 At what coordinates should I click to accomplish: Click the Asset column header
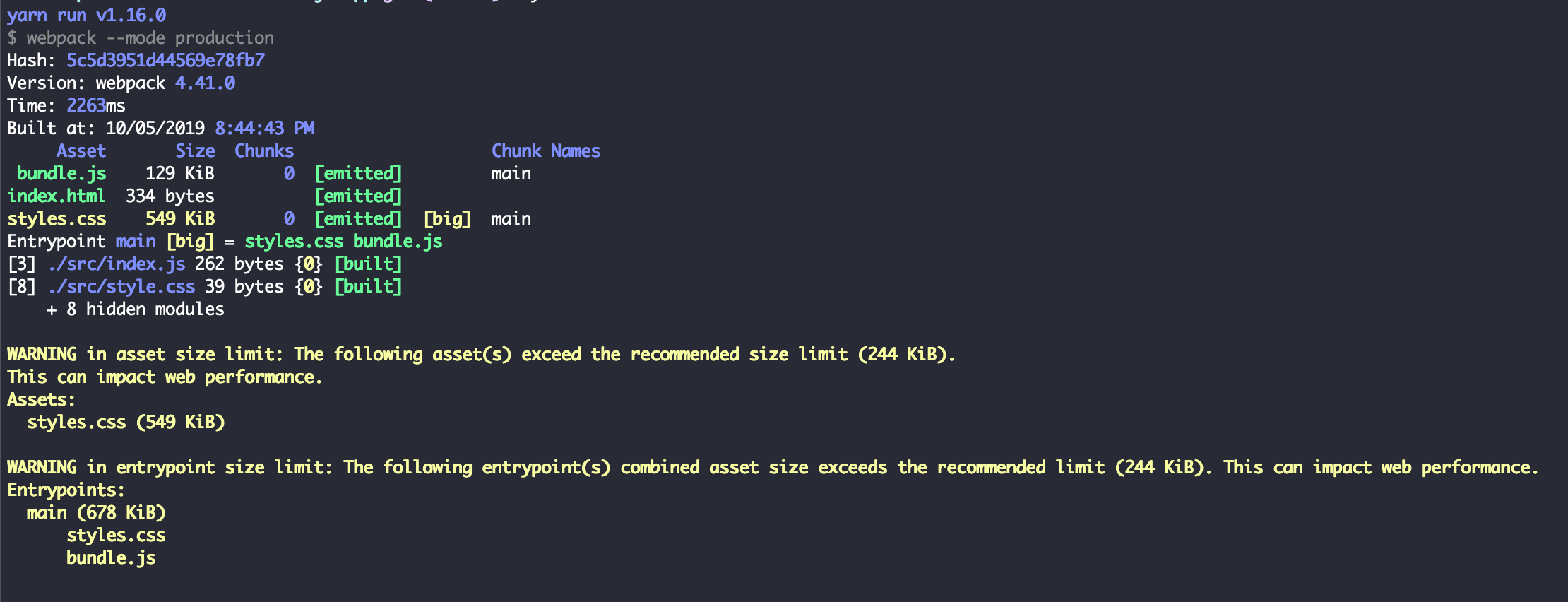pyautogui.click(x=81, y=150)
